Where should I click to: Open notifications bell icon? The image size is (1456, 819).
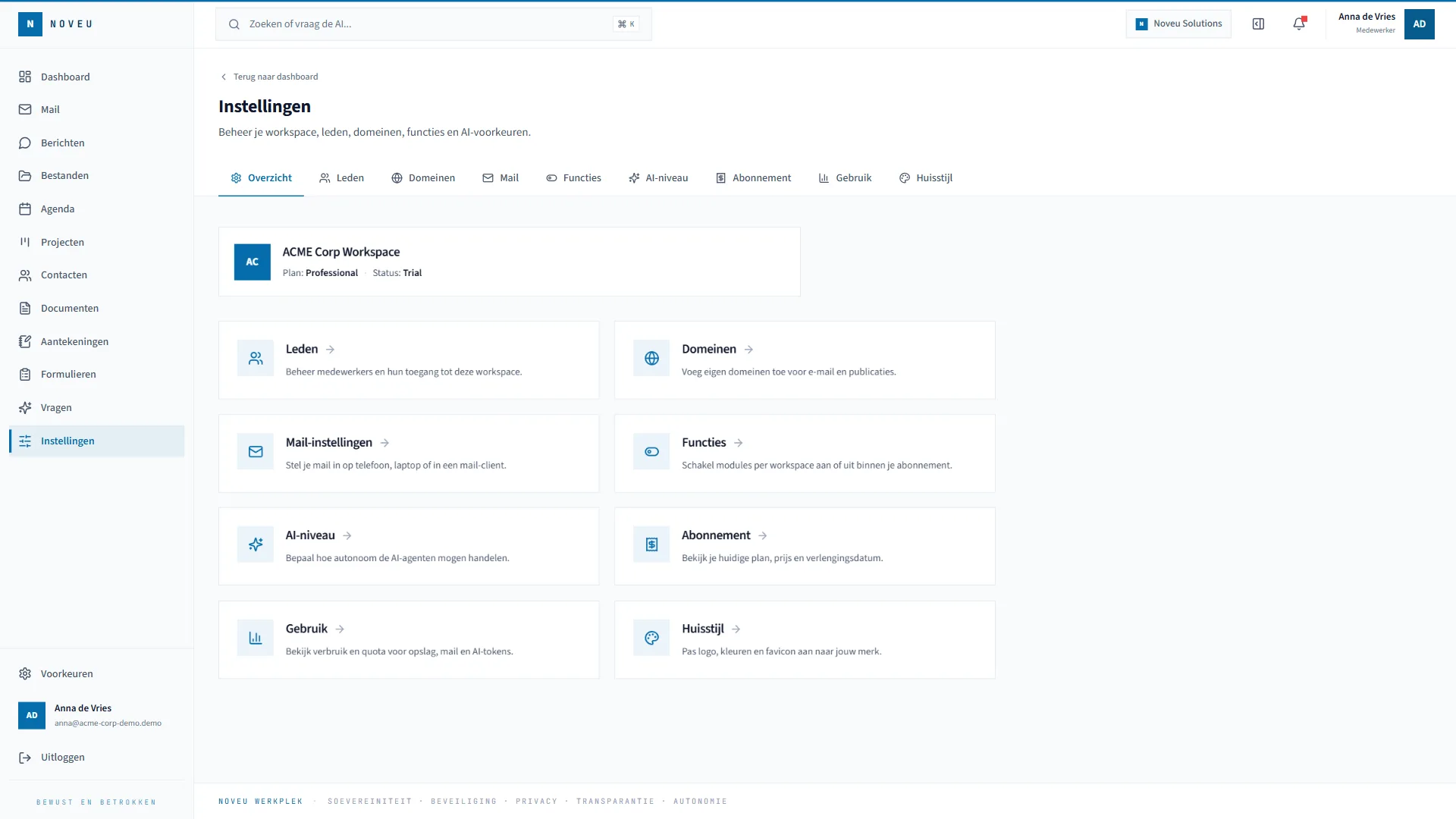click(1299, 24)
